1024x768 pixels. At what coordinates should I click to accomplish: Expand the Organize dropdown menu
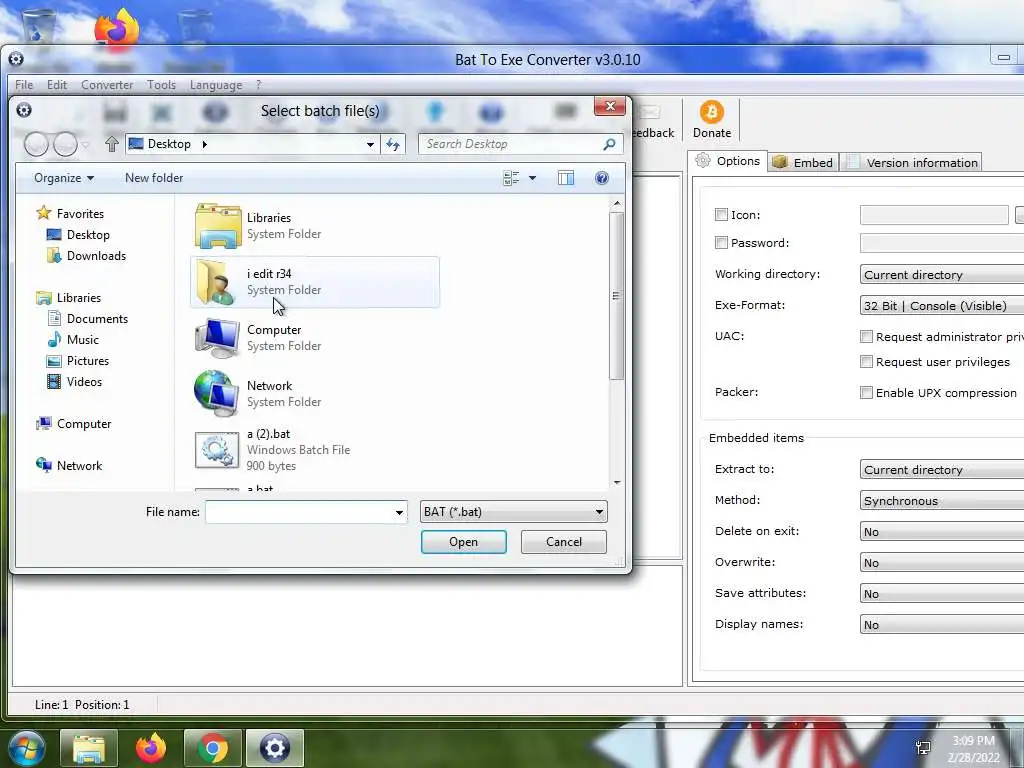[64, 178]
